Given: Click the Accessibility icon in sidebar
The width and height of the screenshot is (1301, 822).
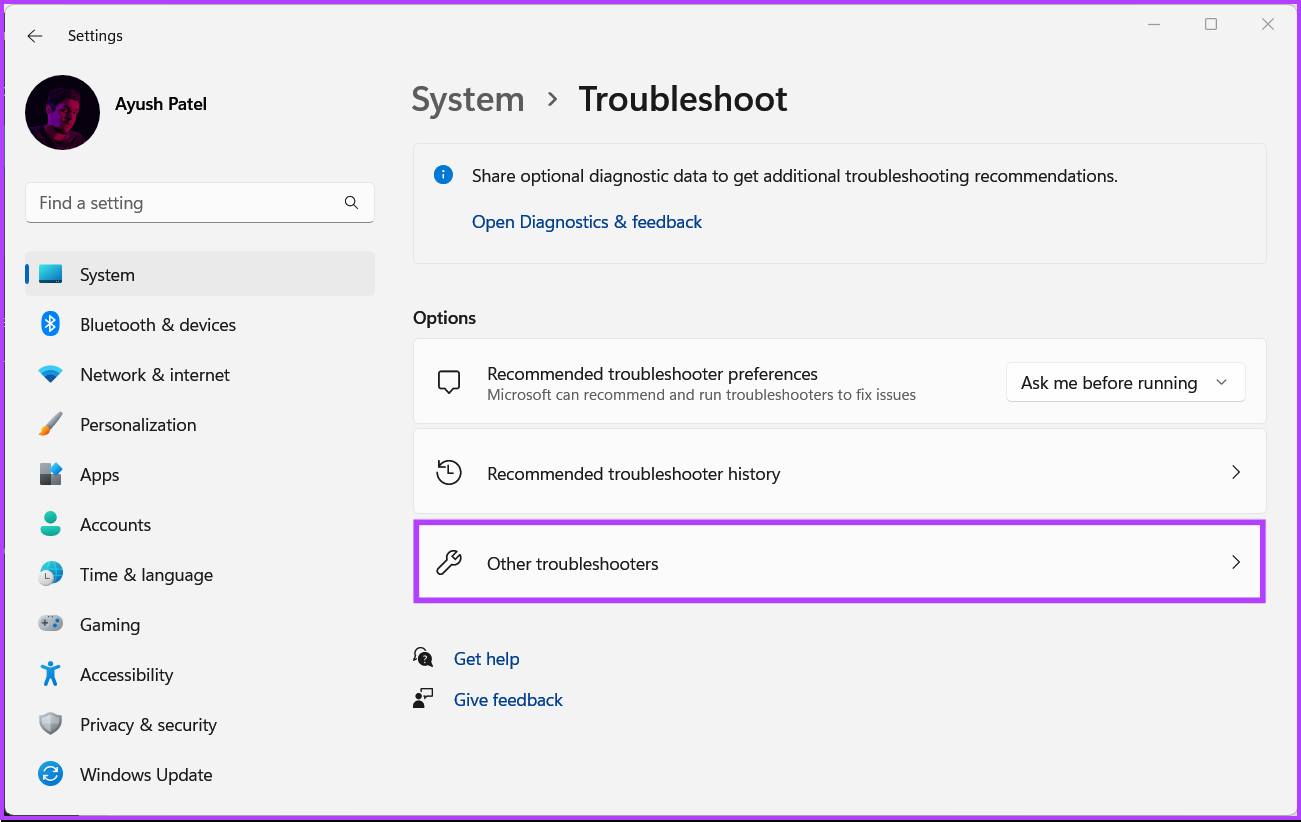Looking at the screenshot, I should pyautogui.click(x=50, y=674).
